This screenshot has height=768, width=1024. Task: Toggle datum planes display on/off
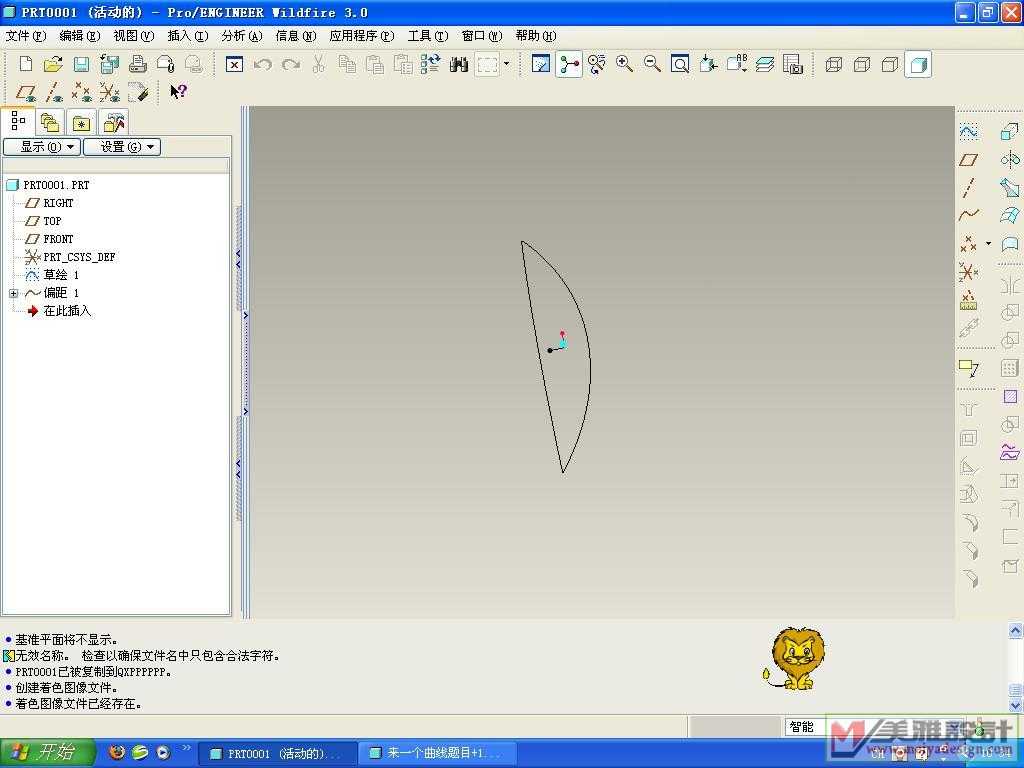[x=26, y=92]
